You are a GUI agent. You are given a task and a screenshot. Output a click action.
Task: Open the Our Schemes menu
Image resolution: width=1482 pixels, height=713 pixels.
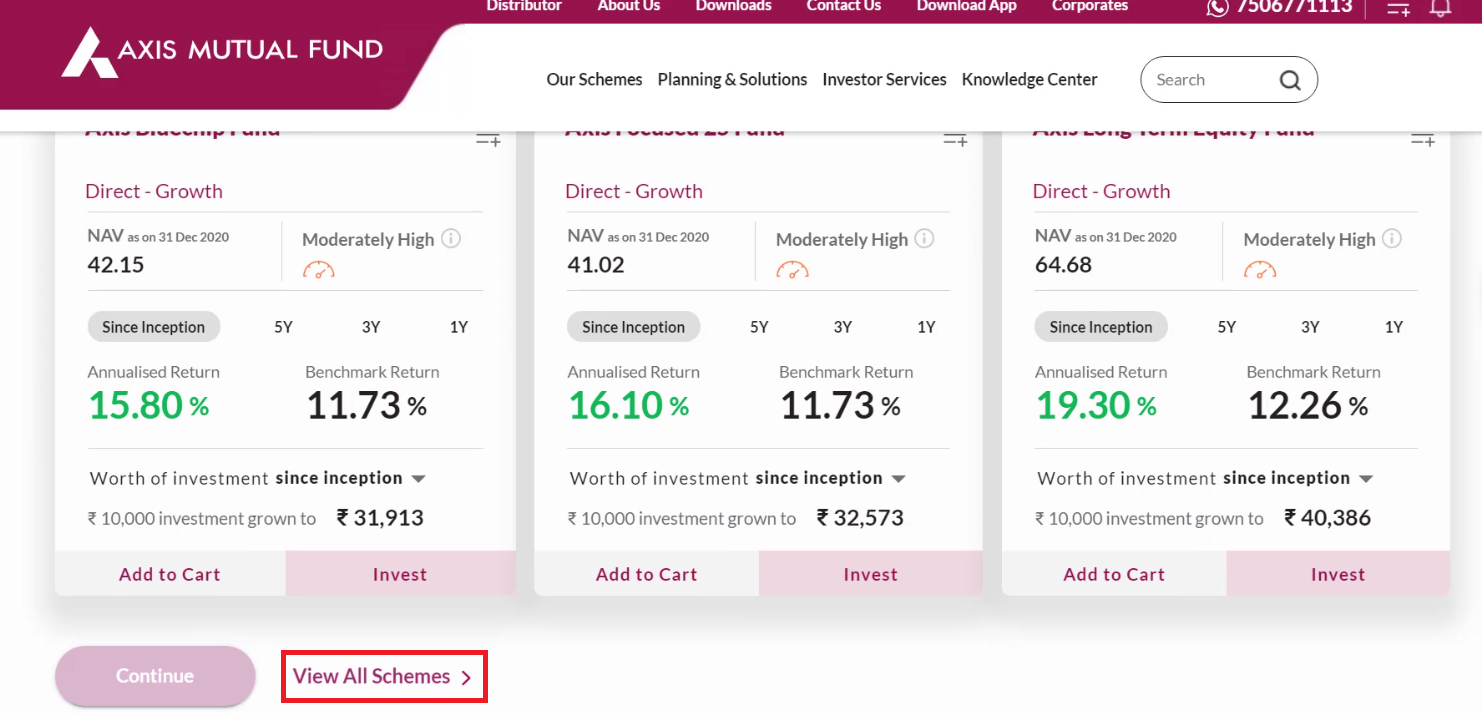click(594, 79)
